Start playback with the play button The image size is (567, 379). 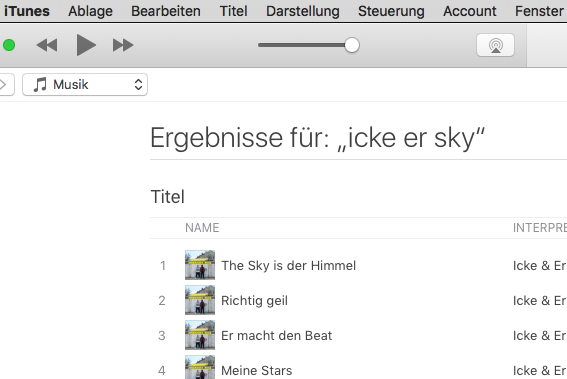click(86, 45)
